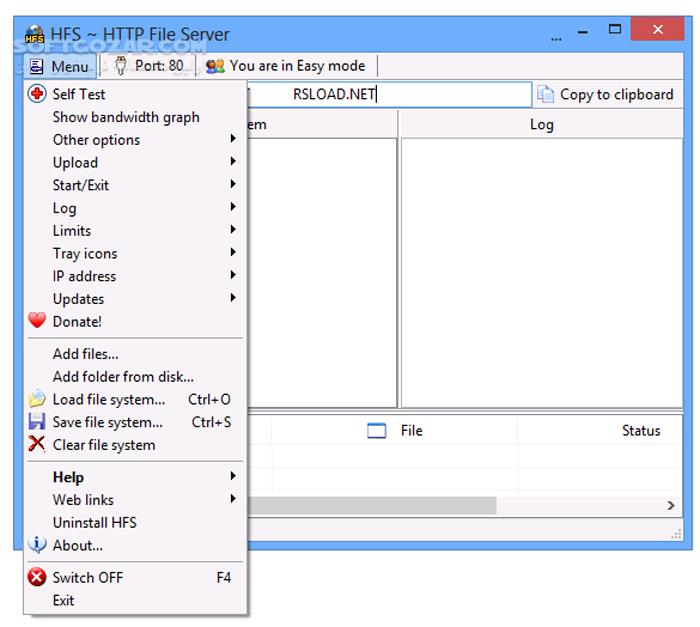Expand the IP address submenu arrow

(x=233, y=275)
